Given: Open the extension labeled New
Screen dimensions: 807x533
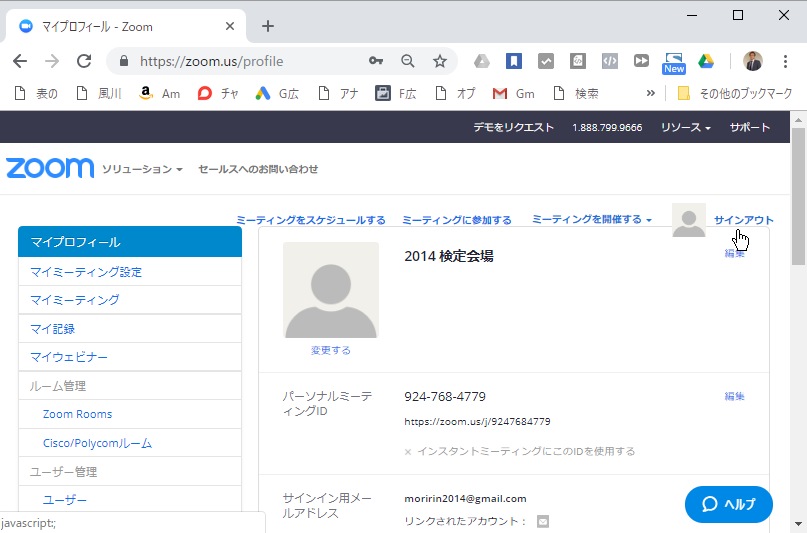Looking at the screenshot, I should pyautogui.click(x=674, y=63).
